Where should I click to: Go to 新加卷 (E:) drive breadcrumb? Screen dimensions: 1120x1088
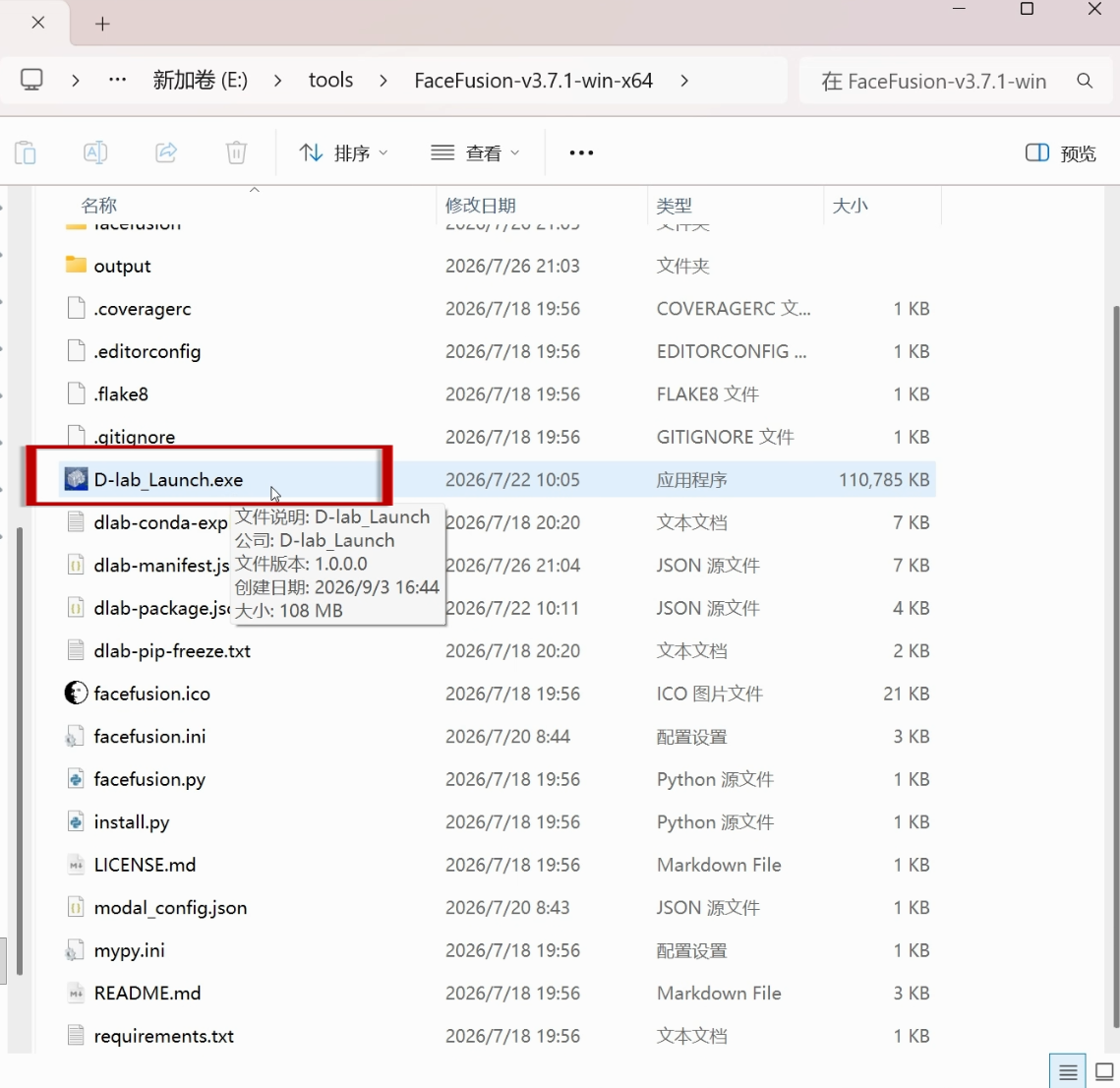click(200, 80)
